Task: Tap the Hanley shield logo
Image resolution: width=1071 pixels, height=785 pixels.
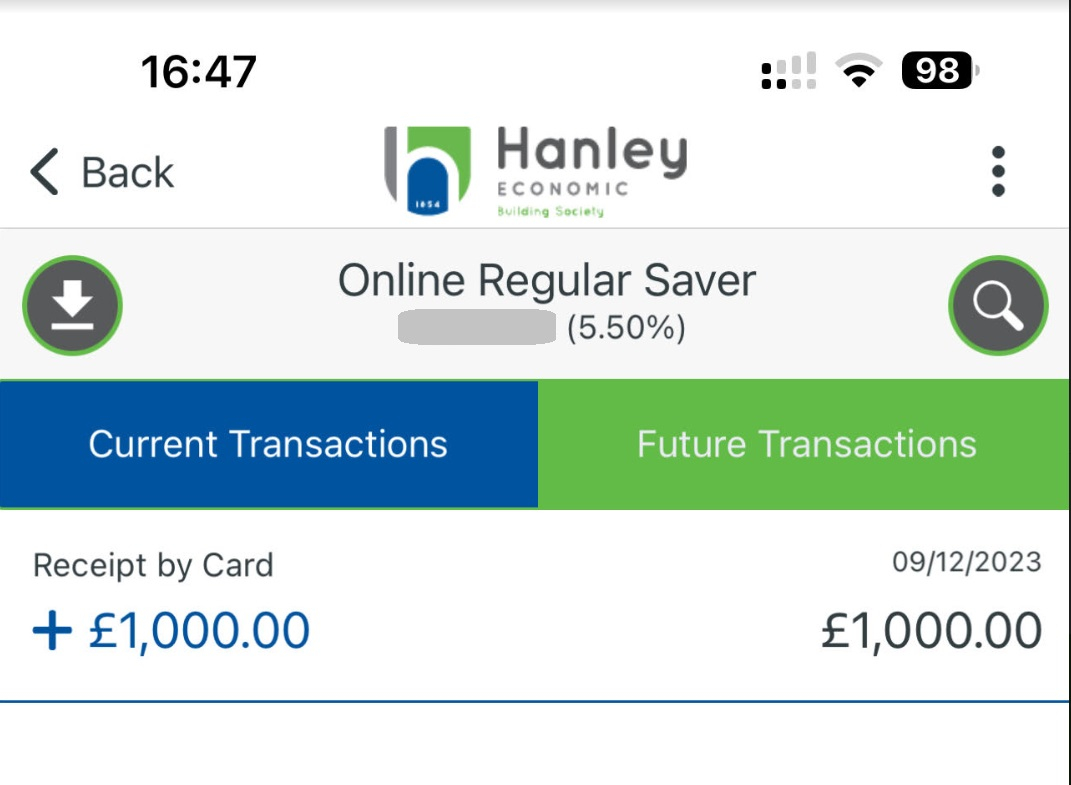Action: click(428, 171)
